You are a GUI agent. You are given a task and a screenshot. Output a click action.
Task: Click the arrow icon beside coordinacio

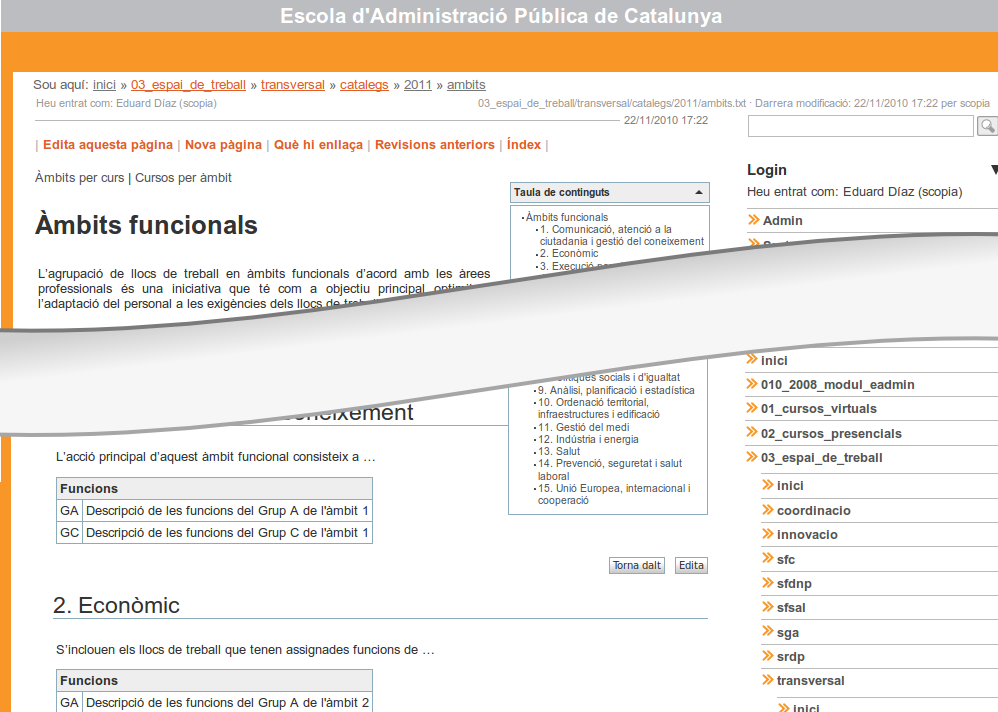768,511
